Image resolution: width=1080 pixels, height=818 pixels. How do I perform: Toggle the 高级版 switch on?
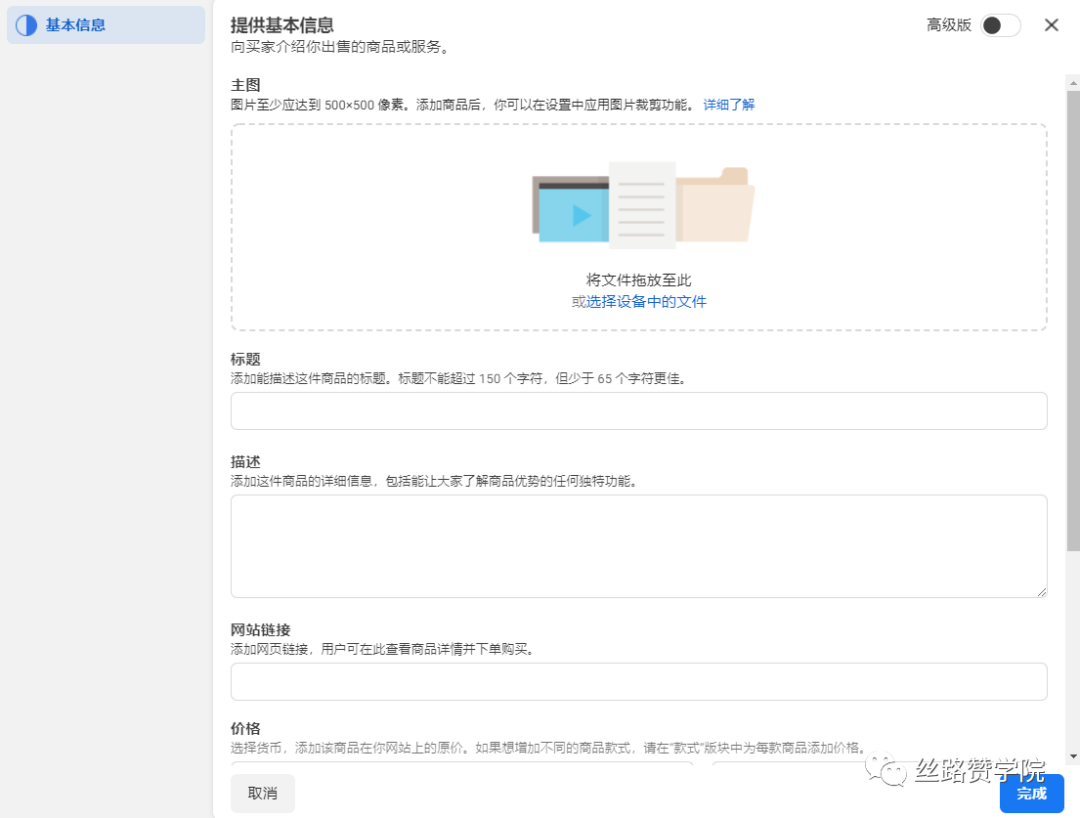click(1000, 25)
